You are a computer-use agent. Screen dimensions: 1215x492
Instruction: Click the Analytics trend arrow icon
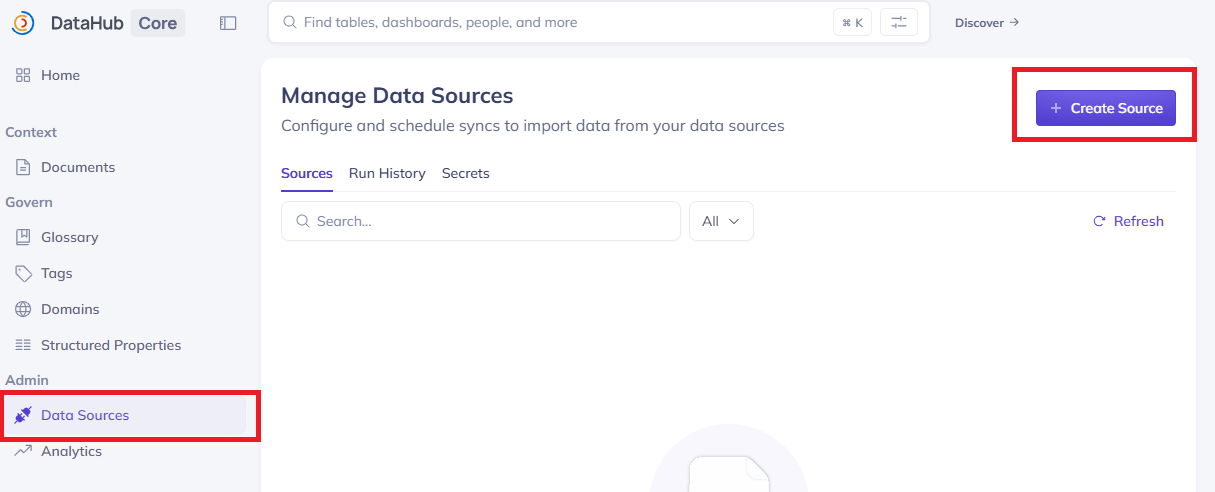(23, 451)
